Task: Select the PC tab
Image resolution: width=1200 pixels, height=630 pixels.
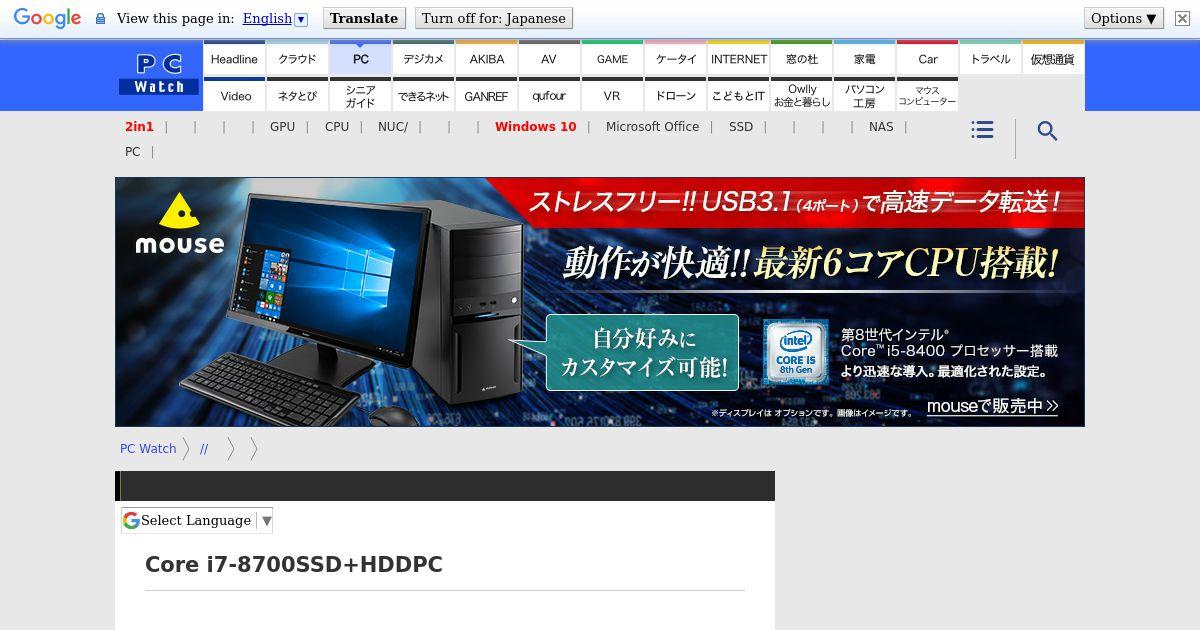Action: (x=360, y=59)
